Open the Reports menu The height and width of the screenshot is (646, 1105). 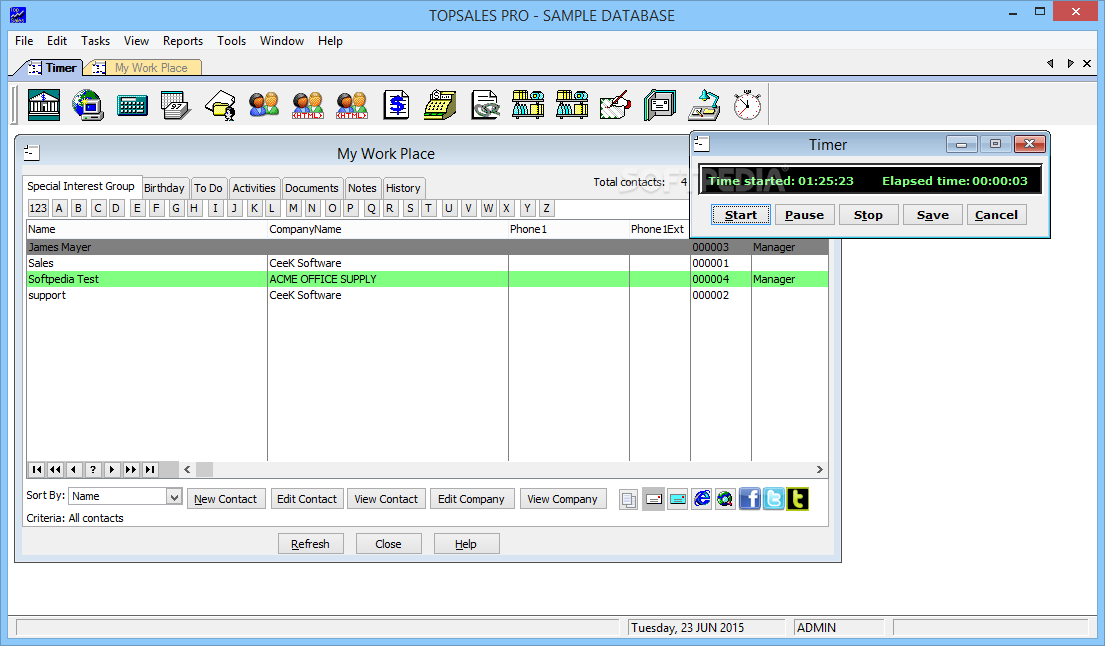point(183,41)
